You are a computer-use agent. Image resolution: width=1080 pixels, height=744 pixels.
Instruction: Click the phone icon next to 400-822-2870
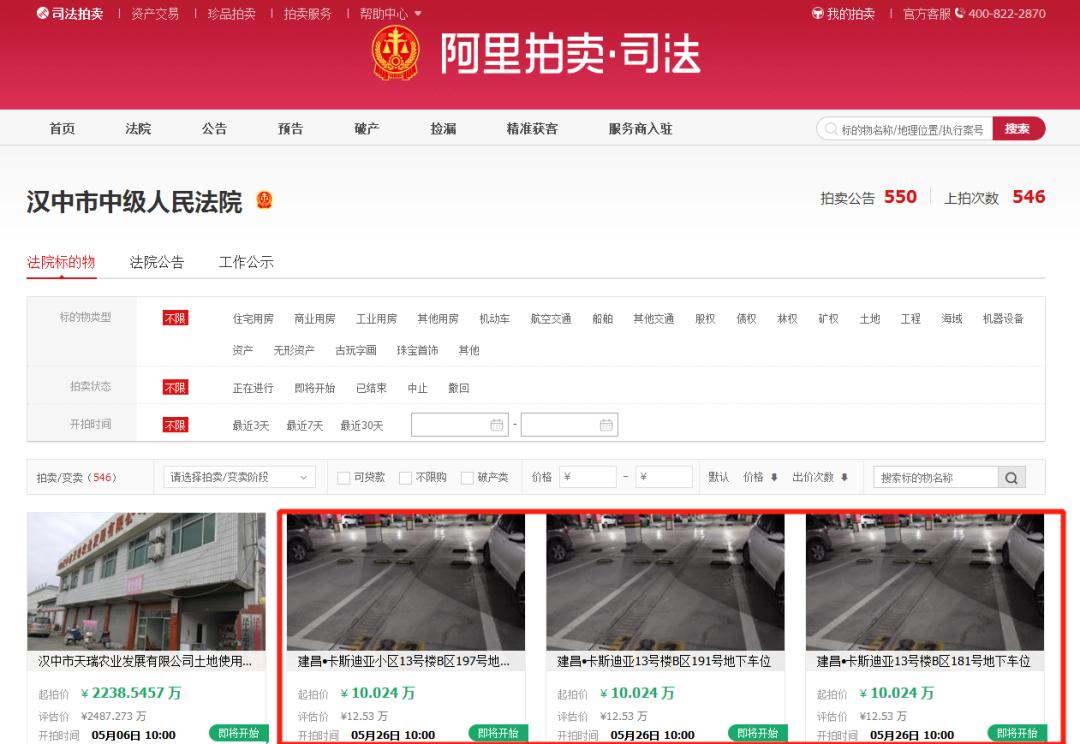(959, 13)
